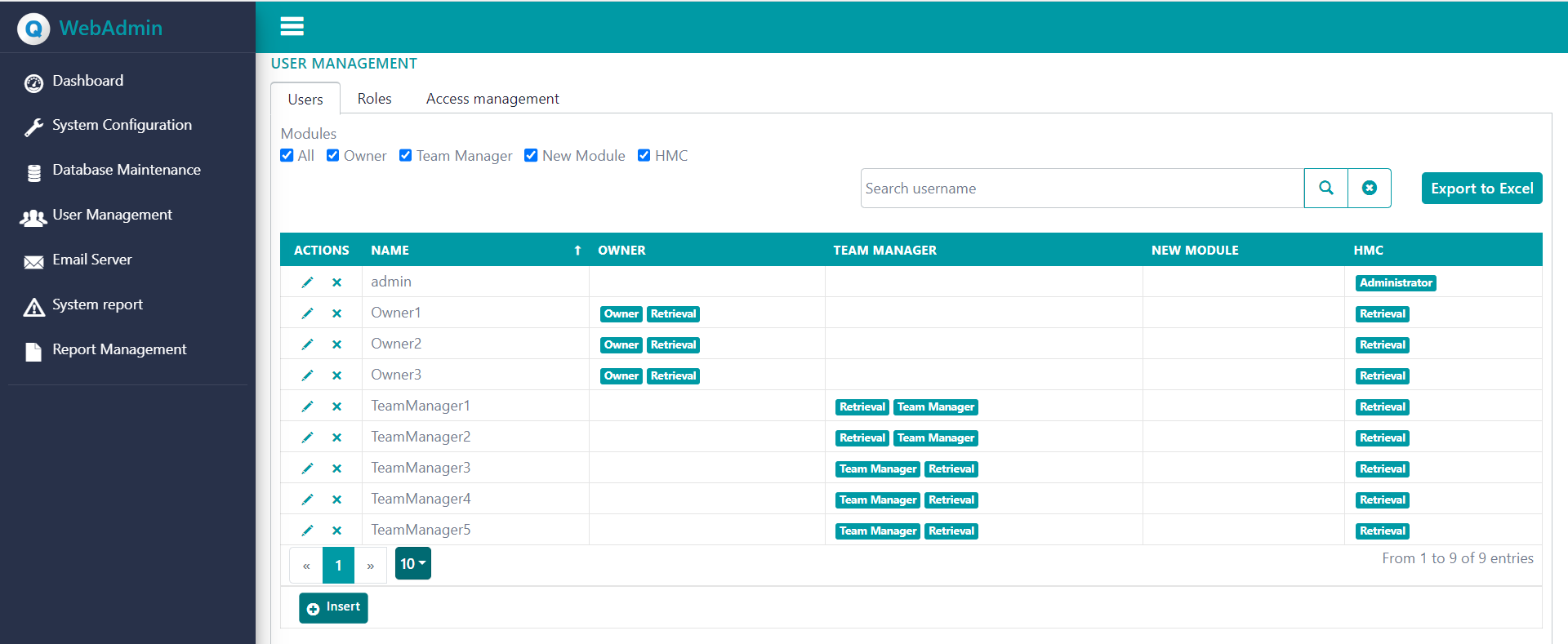Click the Database Maintenance icon
Screen dimensions: 1568x644
tap(33, 172)
